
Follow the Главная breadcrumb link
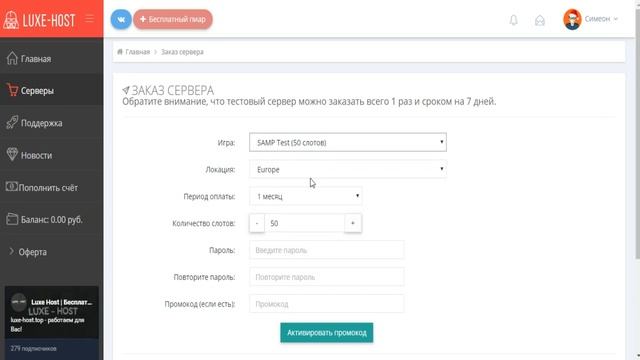pyautogui.click(x=138, y=52)
